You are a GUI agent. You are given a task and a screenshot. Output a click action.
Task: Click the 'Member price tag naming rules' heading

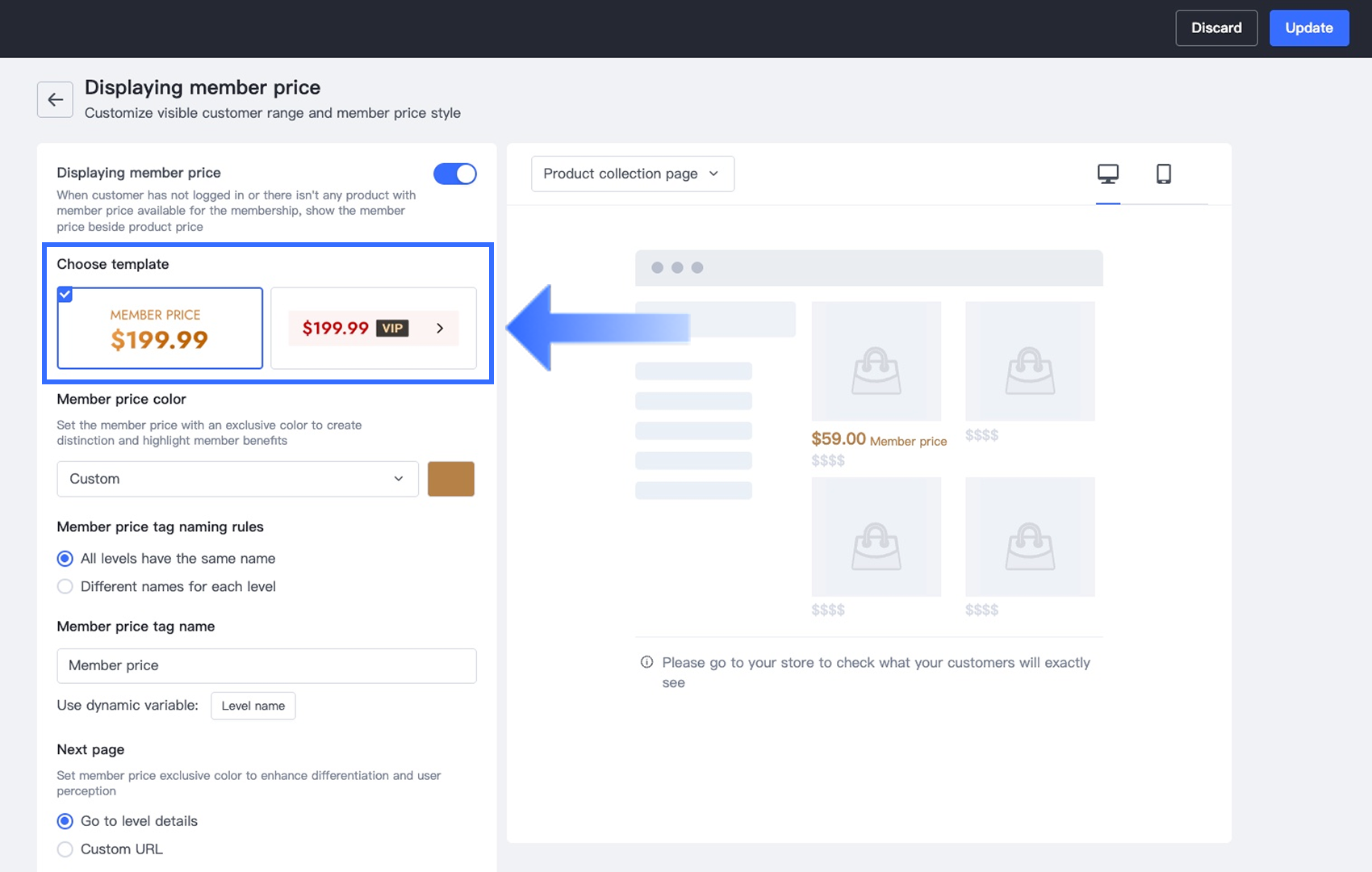(x=160, y=527)
